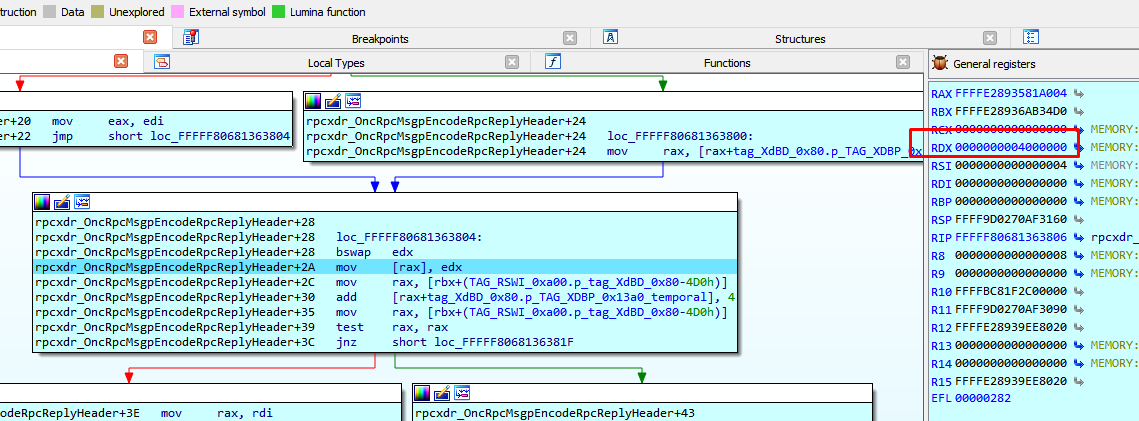Viewport: 1139px width, 421px height.
Task: Click jump arrow next to R8 value
Action: 1079,255
